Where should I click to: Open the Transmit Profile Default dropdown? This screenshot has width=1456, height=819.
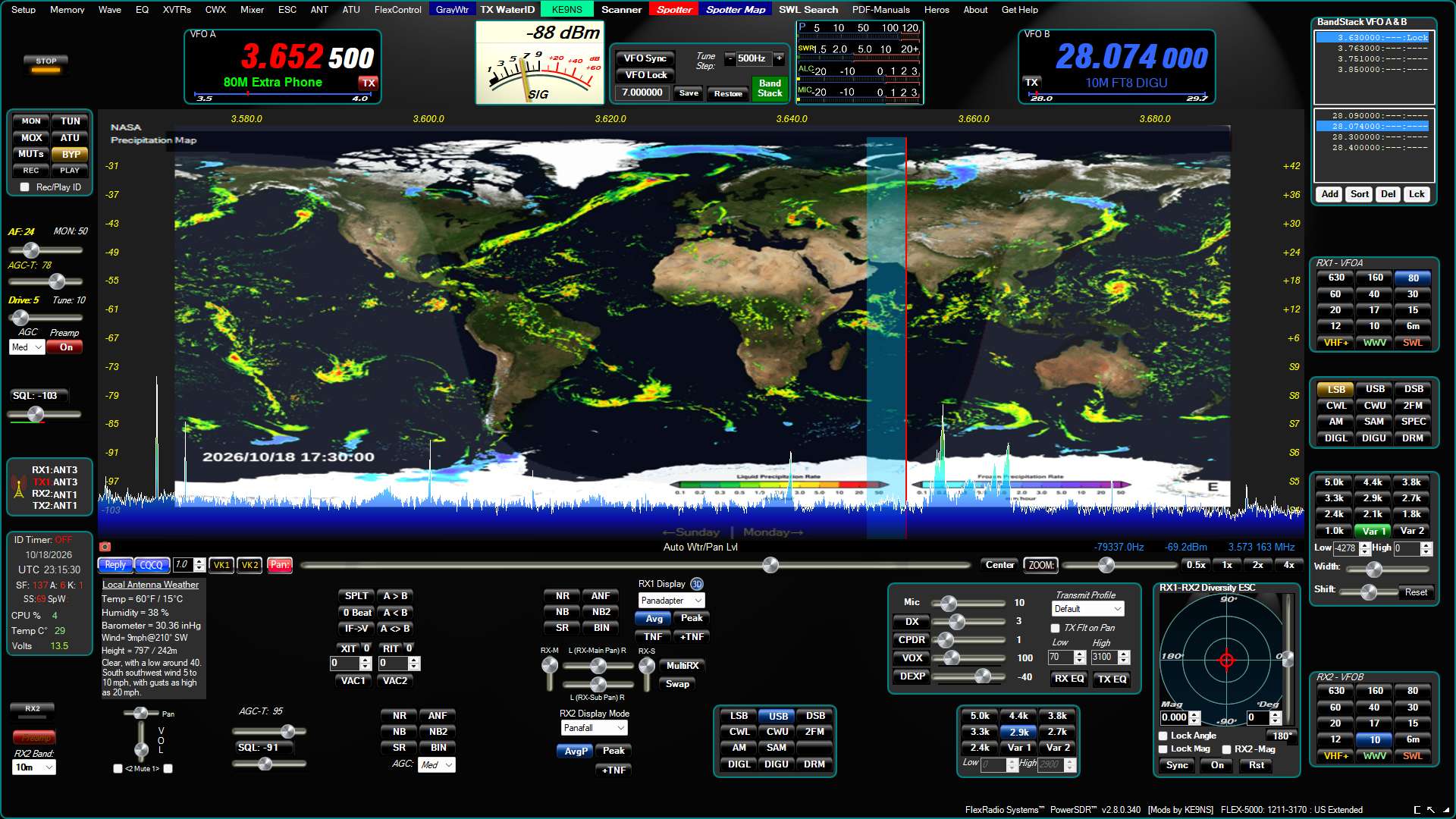[1087, 609]
